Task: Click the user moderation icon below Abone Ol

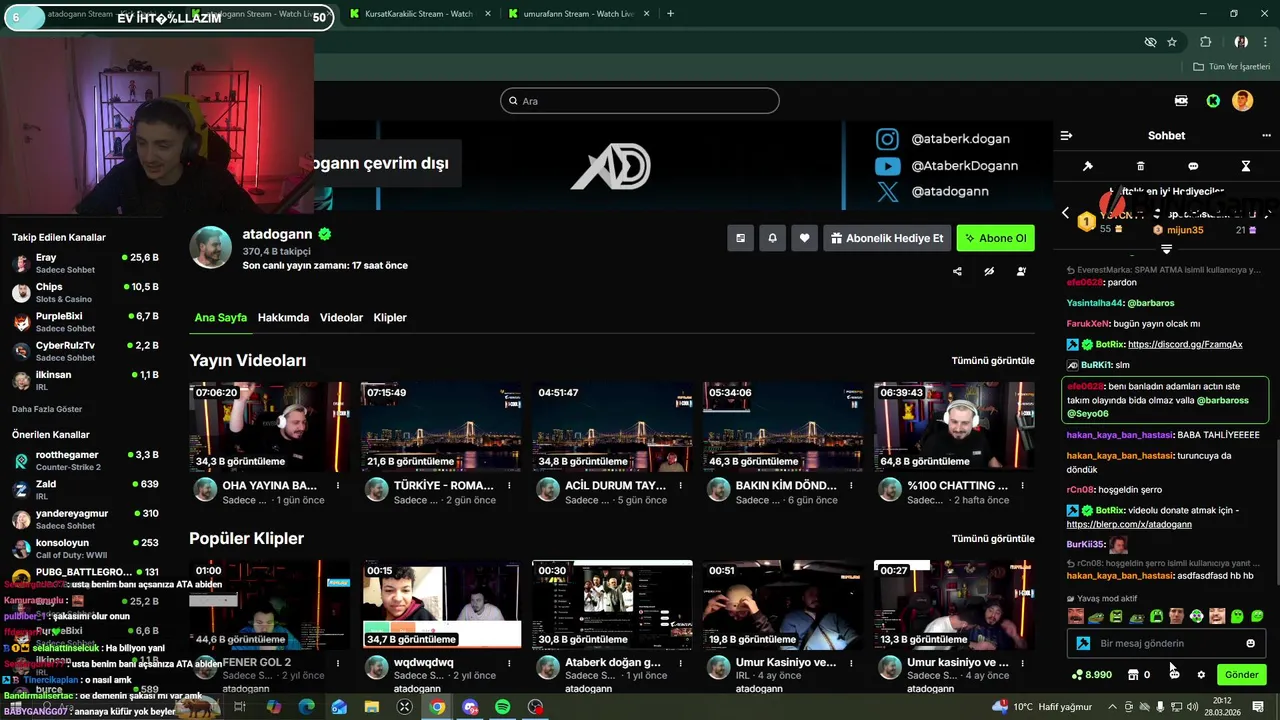Action: click(x=1021, y=271)
